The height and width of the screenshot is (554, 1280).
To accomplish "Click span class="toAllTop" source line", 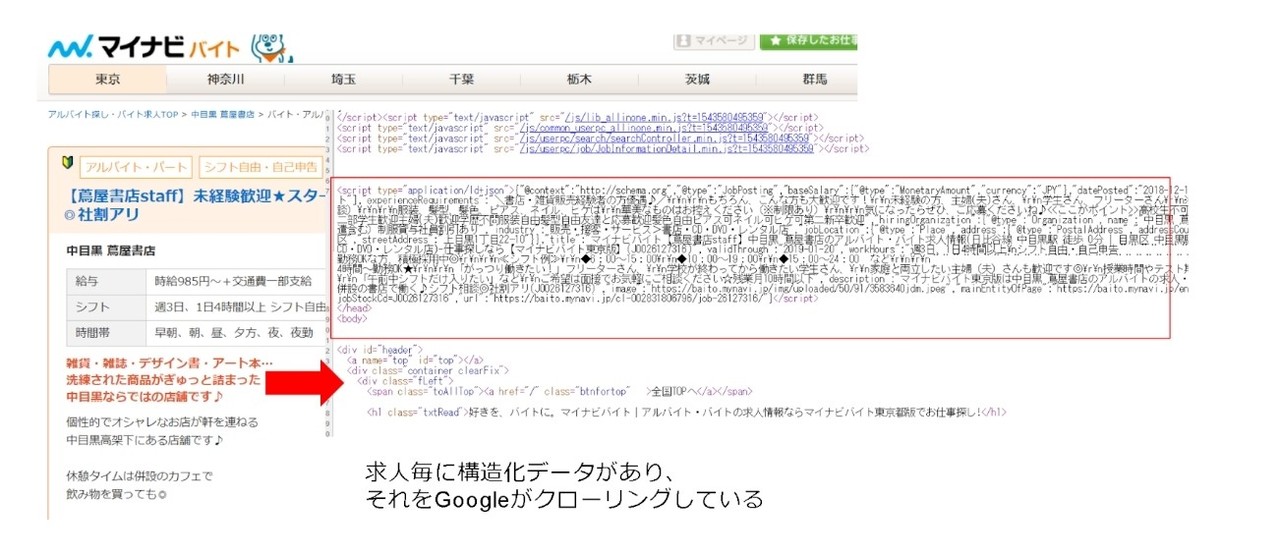I will pyautogui.click(x=560, y=391).
